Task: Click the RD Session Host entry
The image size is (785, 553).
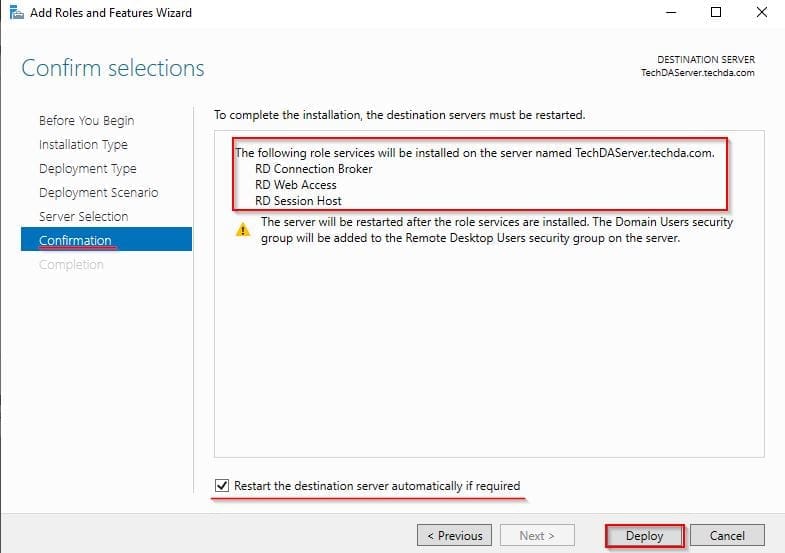Action: click(x=298, y=201)
